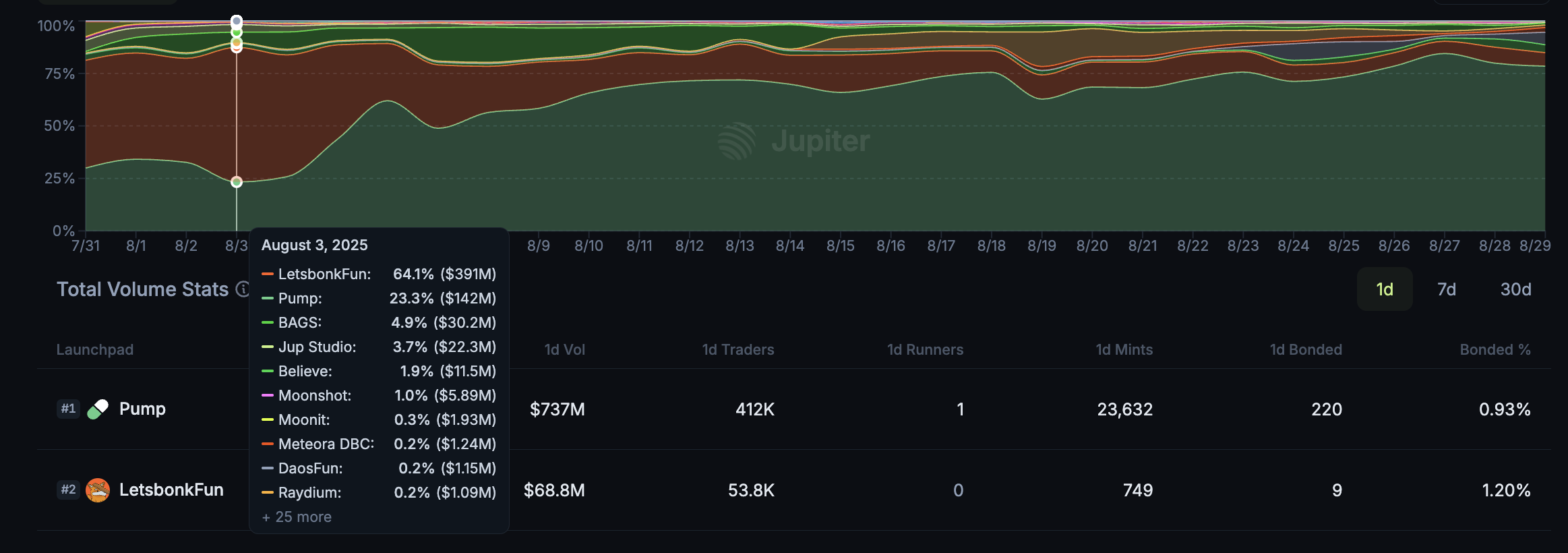Click the 'August 3, 2025' tooltip heading
Screen dimensions: 1568x553
coord(315,245)
